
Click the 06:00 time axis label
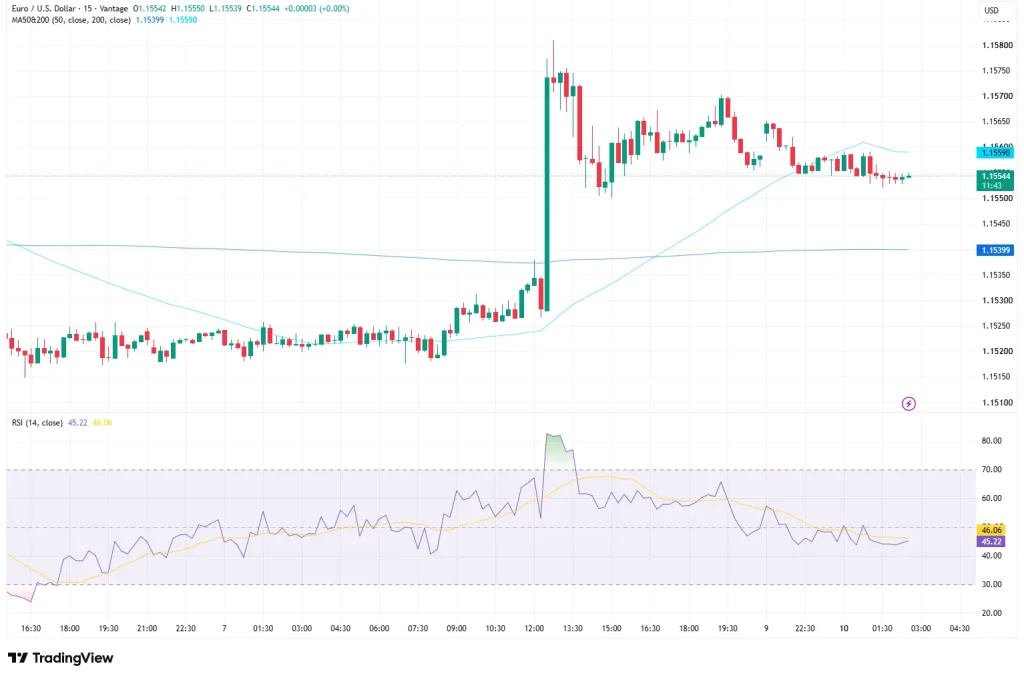pyautogui.click(x=379, y=628)
